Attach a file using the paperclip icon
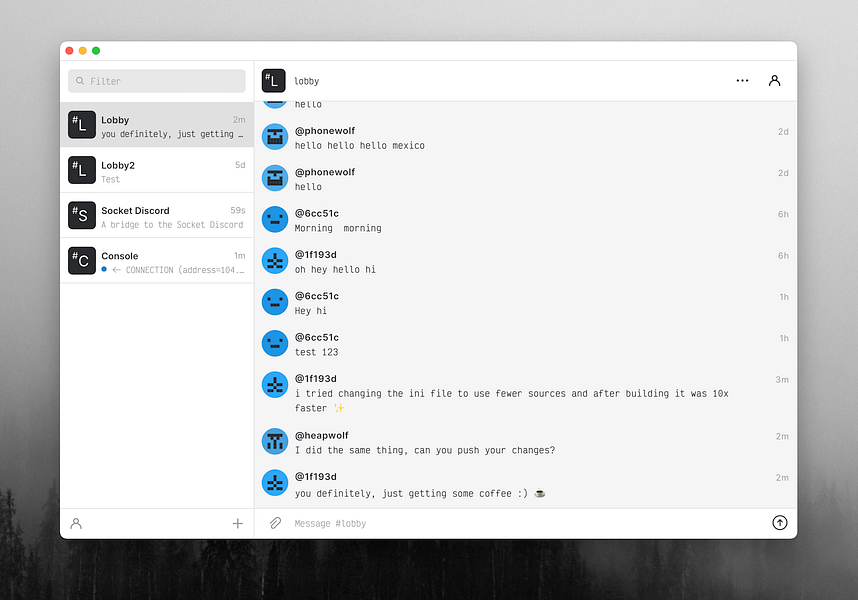 coord(275,523)
